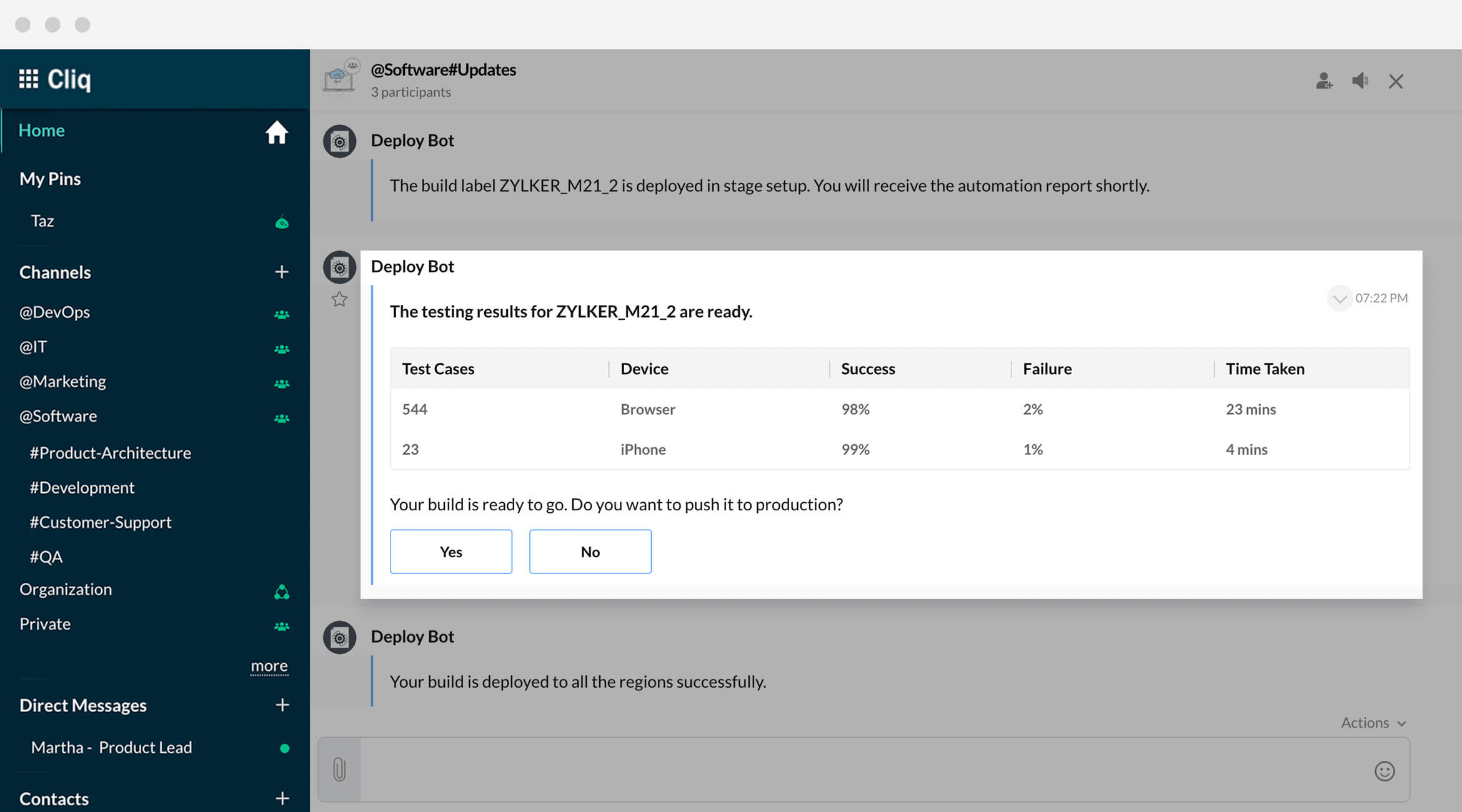Click the Taz bot icon in My Pins
The height and width of the screenshot is (812, 1462).
(282, 222)
